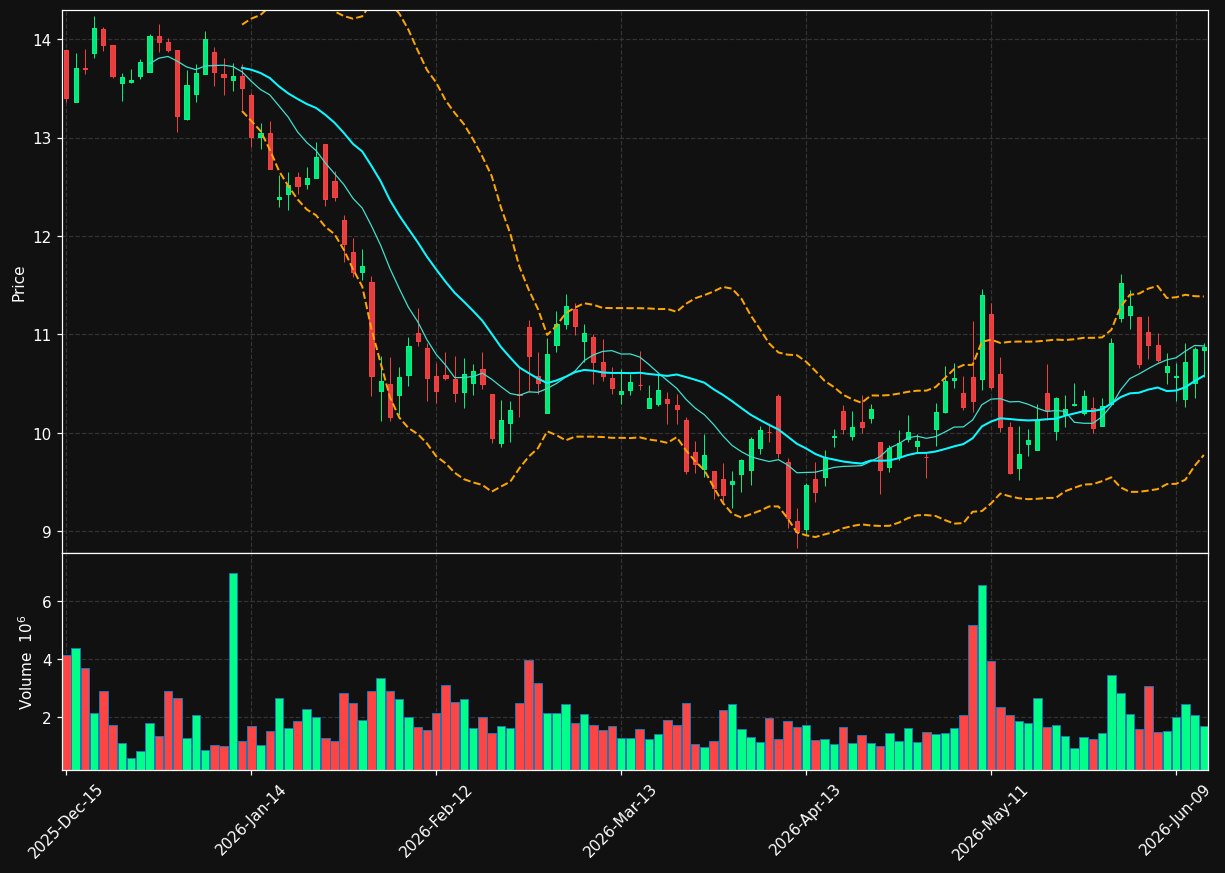Click the volume tick label 4
Image resolution: width=1225 pixels, height=873 pixels.
[x=48, y=660]
